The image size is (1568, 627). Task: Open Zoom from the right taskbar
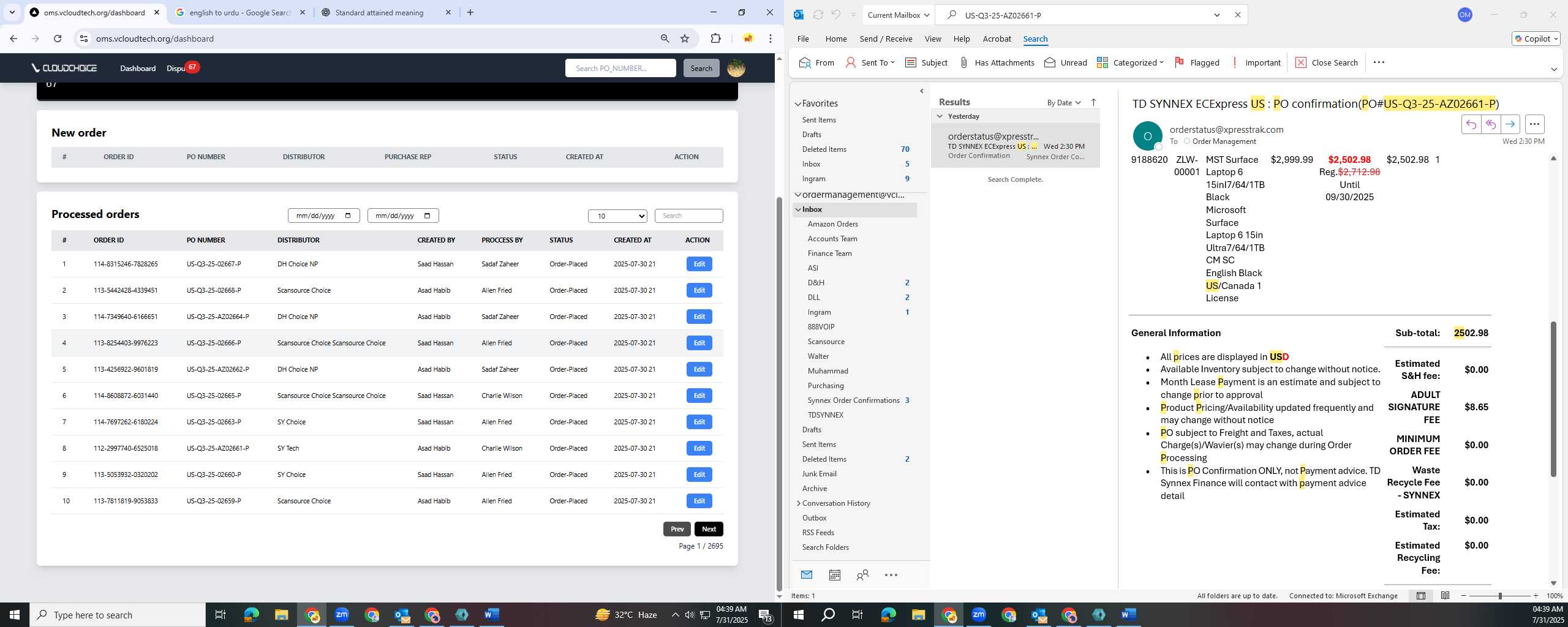979,615
